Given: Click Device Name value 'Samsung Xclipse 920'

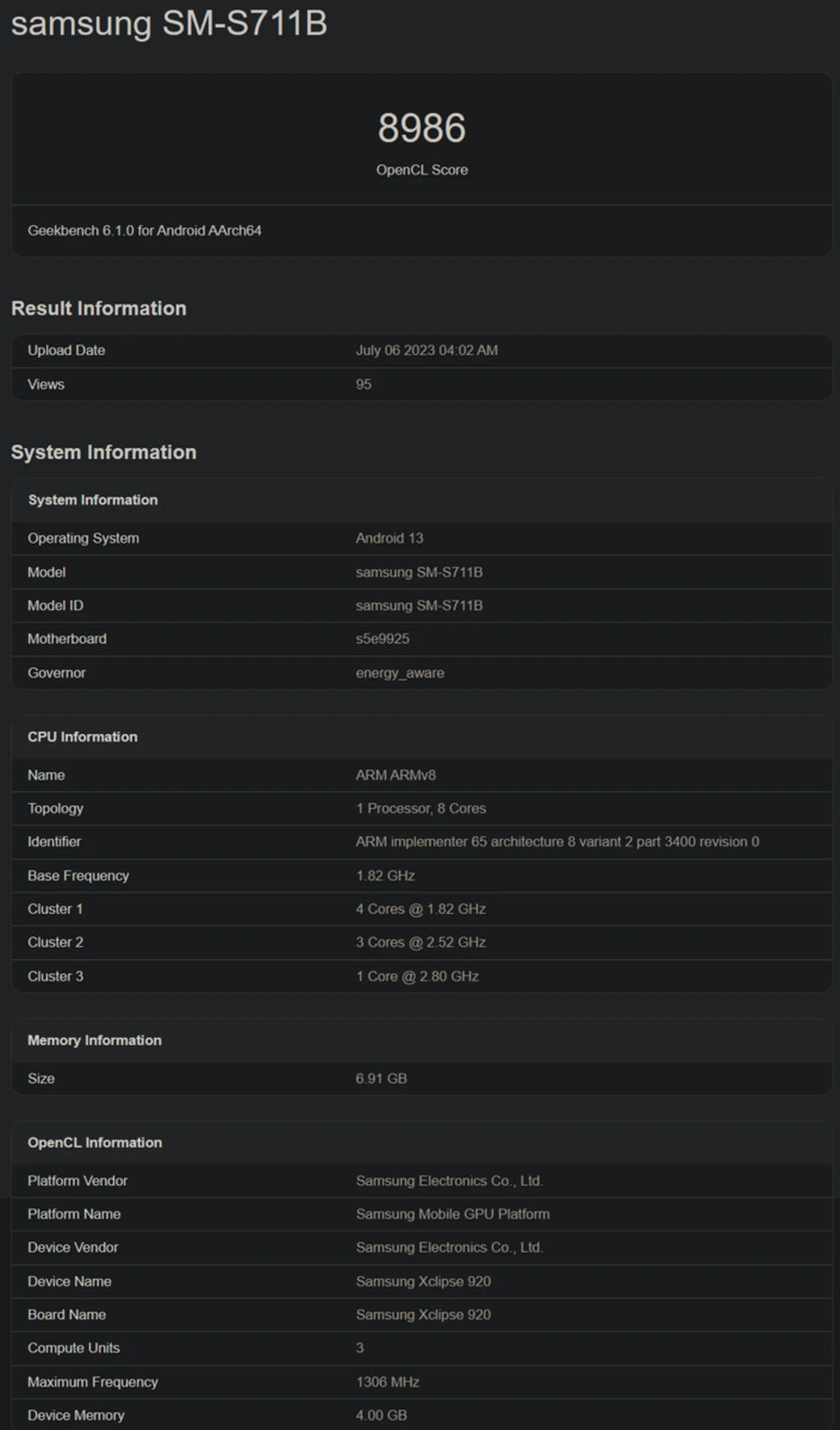Looking at the screenshot, I should click(423, 1282).
